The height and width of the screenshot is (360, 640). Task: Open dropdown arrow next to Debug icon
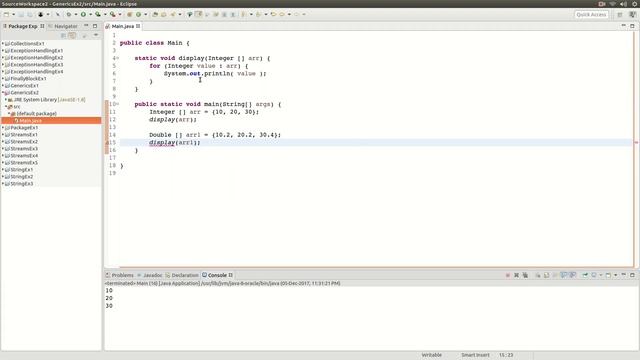(76, 14)
